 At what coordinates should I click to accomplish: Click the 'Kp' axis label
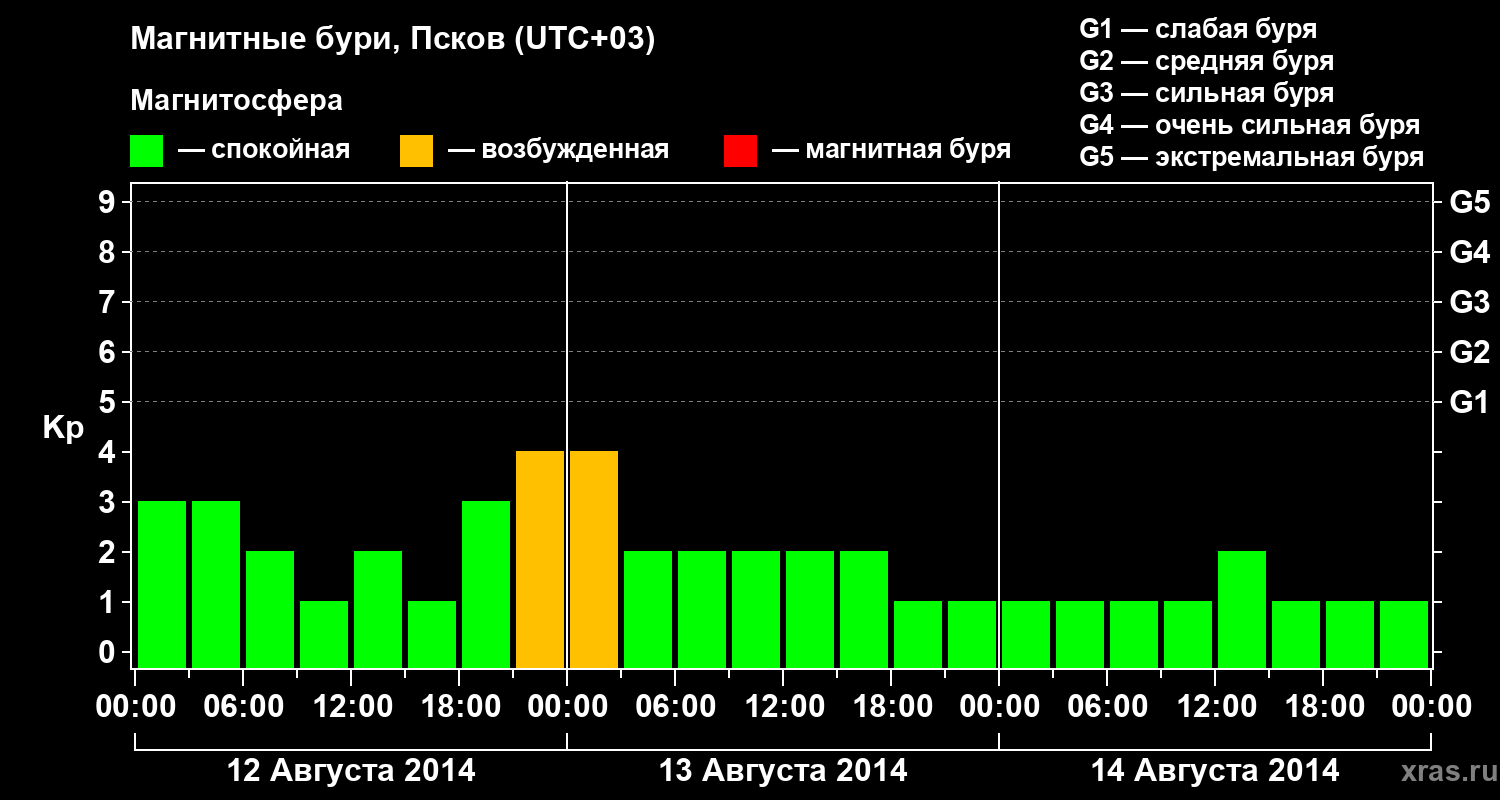point(63,428)
